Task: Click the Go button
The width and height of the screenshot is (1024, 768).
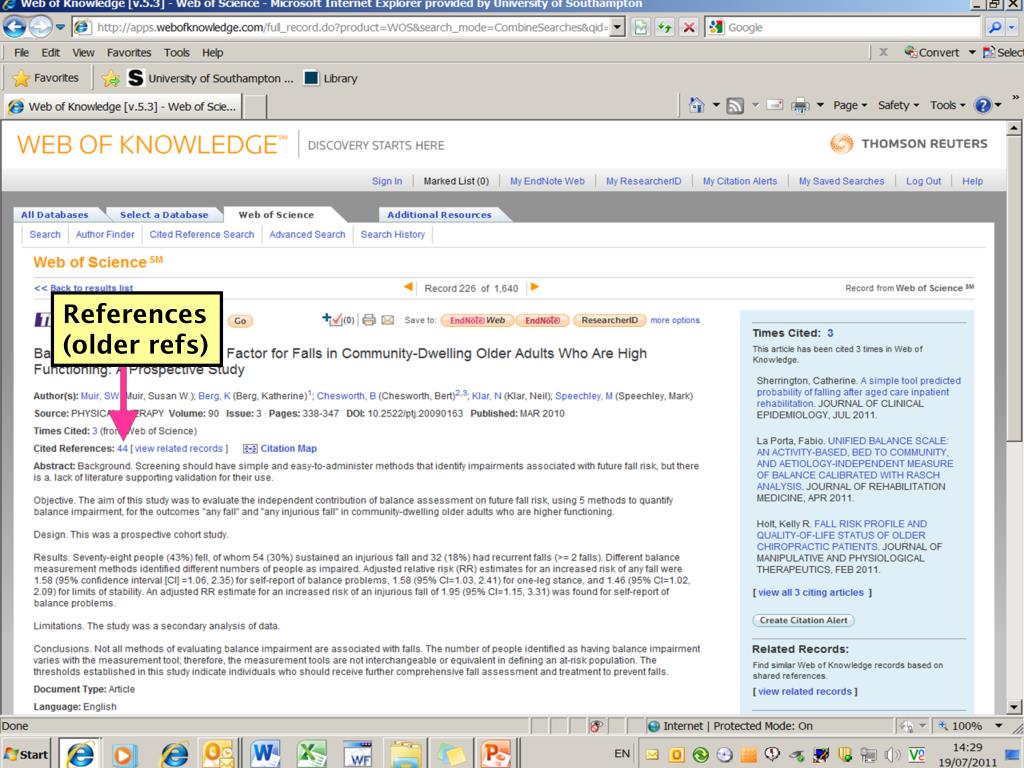Action: (x=240, y=321)
